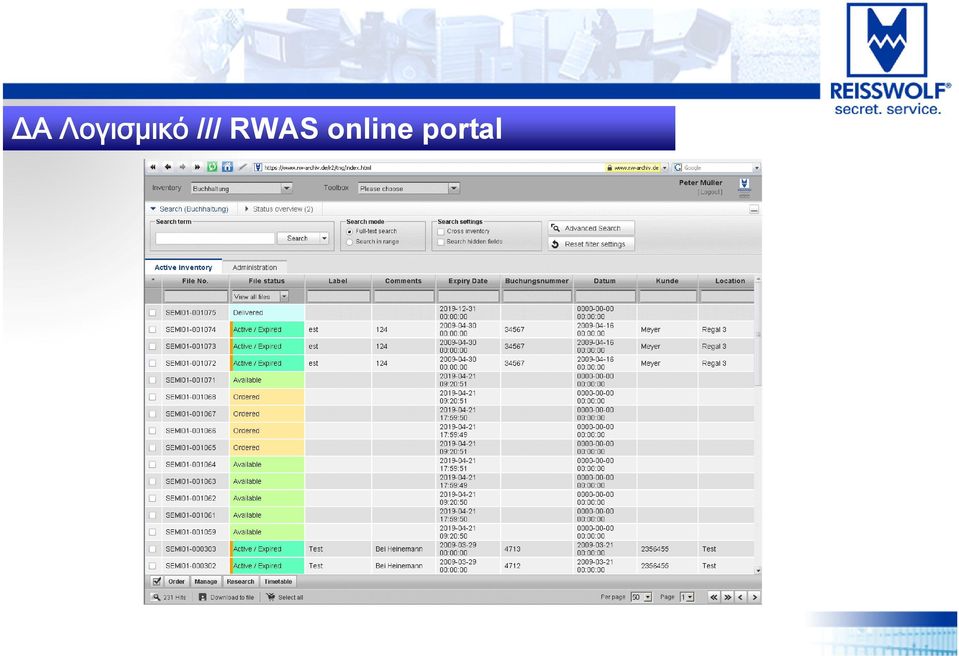This screenshot has height=656, width=959.
Task: Click the Google search box in browser
Action: (x=717, y=168)
